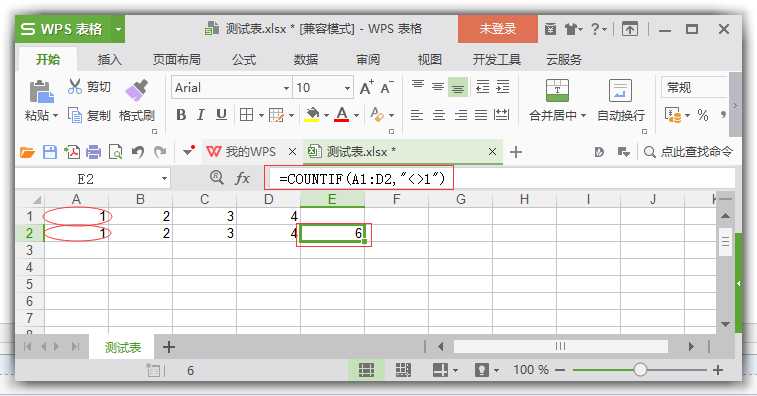757x396 pixels.
Task: Open the 数据 ribbon tab
Action: [306, 59]
